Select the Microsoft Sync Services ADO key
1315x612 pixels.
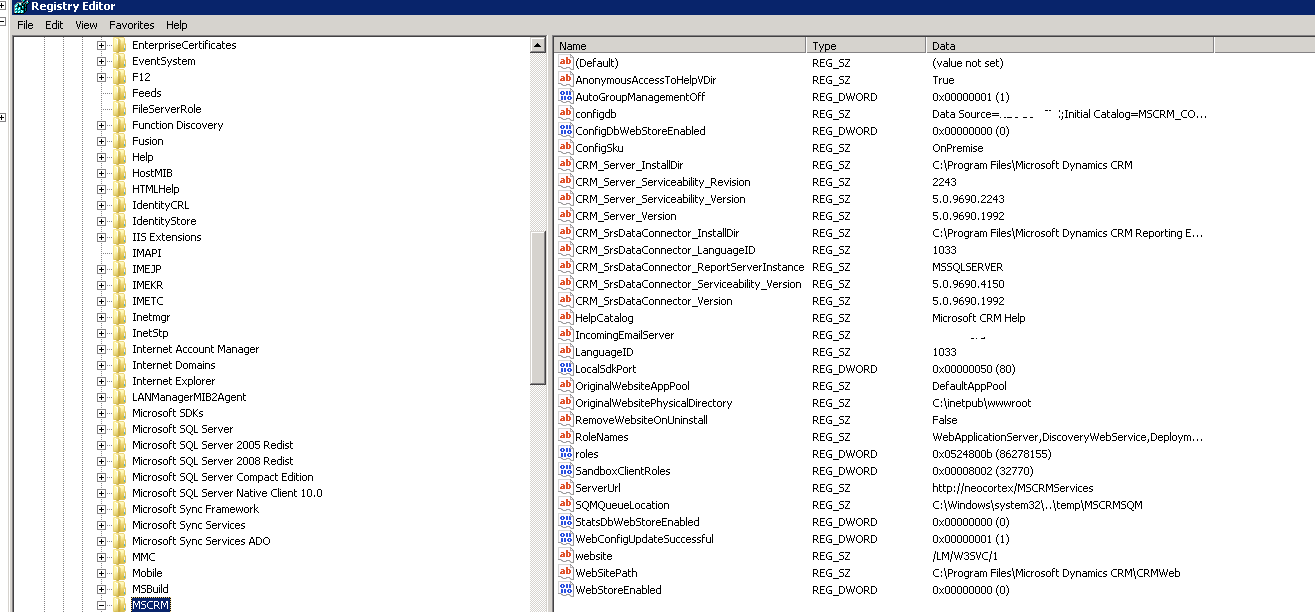202,541
